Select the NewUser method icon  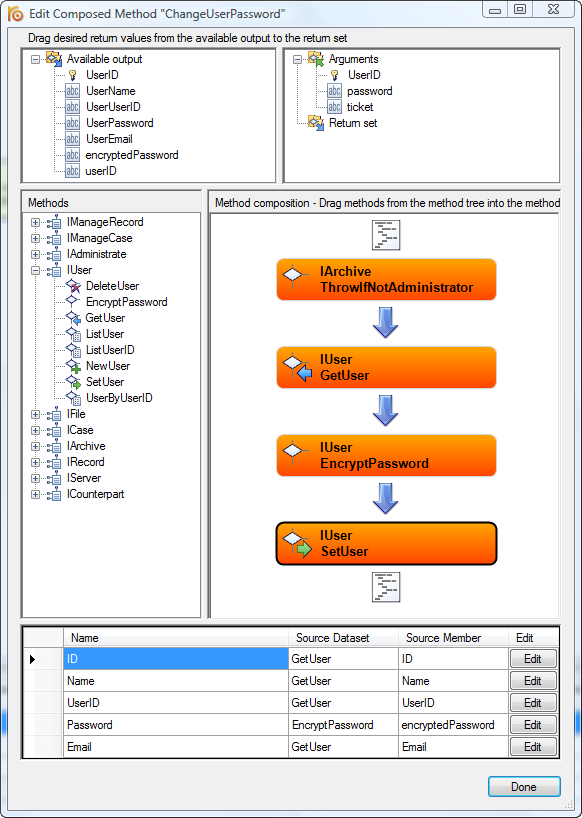[72, 366]
